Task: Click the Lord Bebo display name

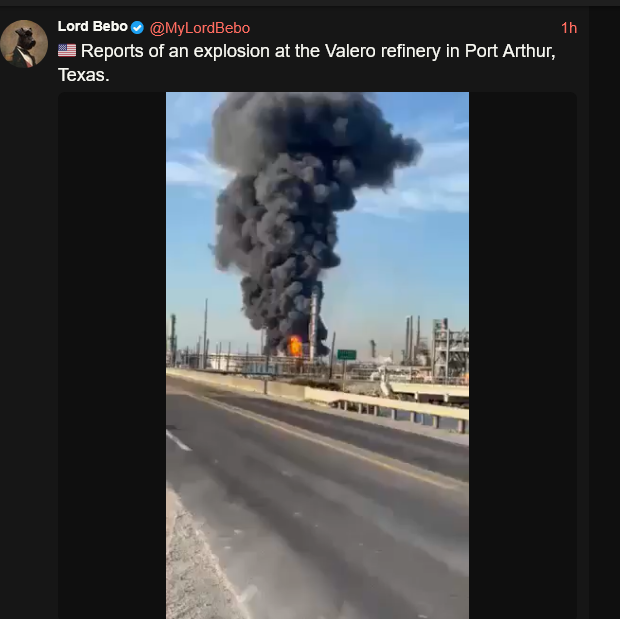Action: click(93, 27)
